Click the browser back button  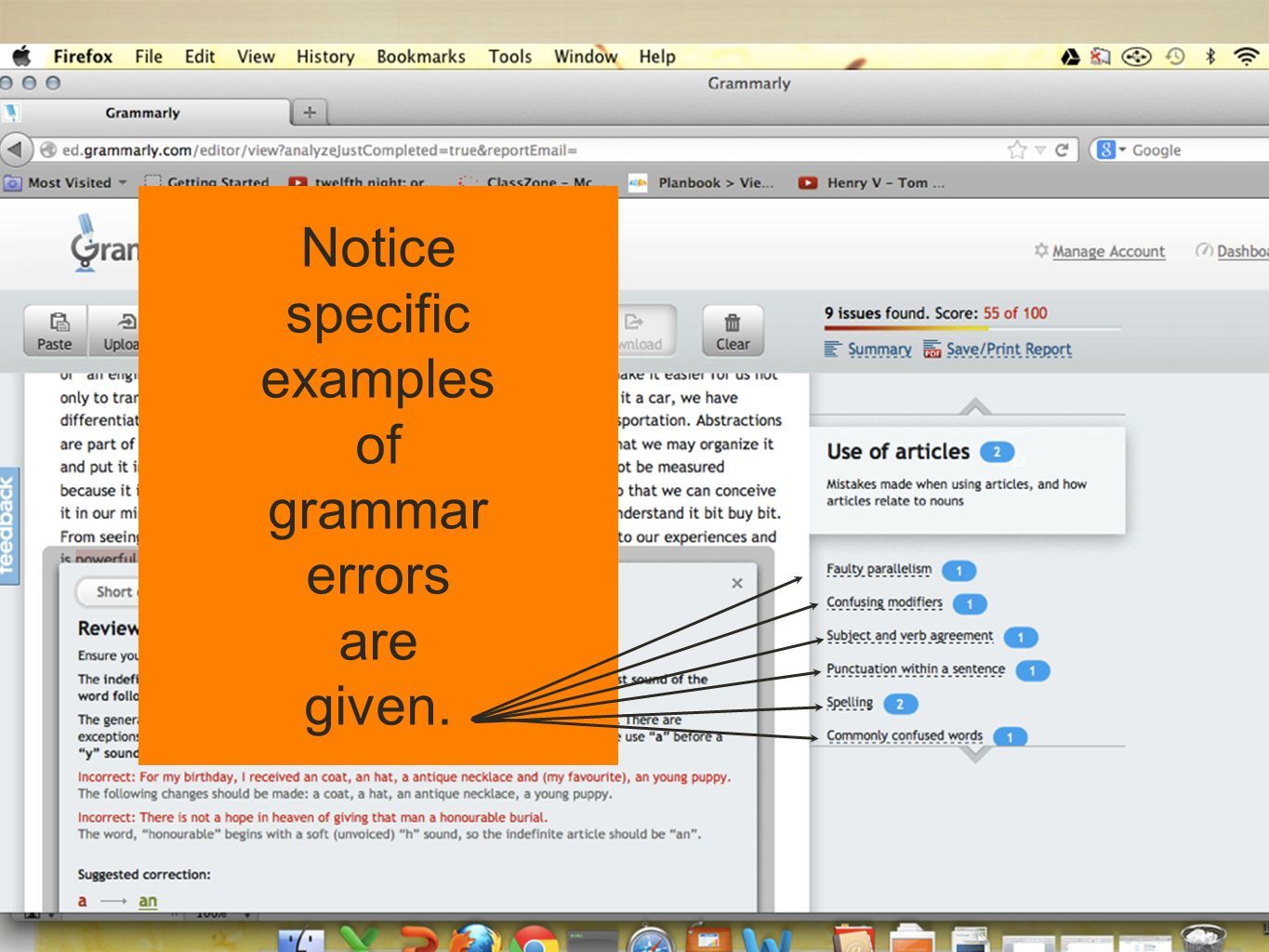(16, 150)
